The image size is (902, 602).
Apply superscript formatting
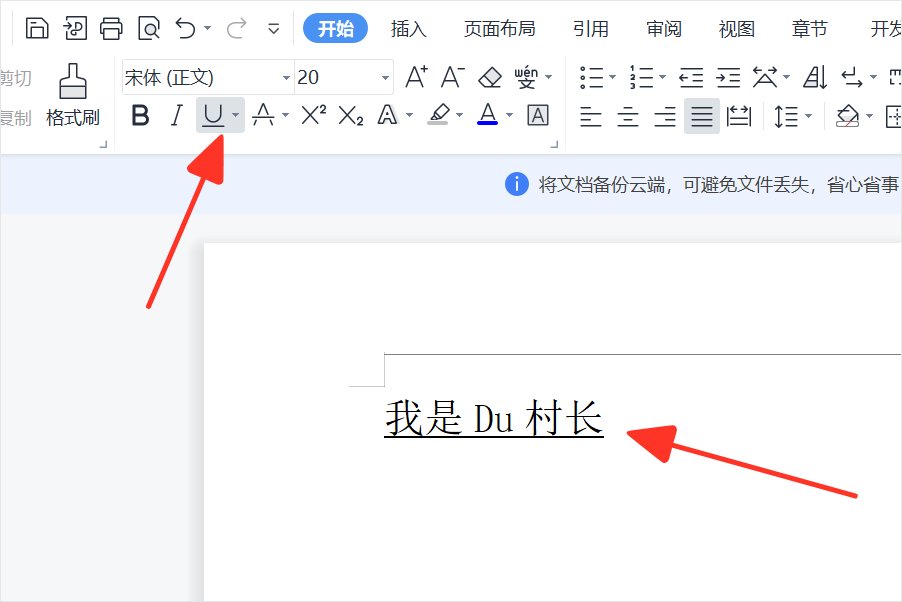(x=311, y=115)
